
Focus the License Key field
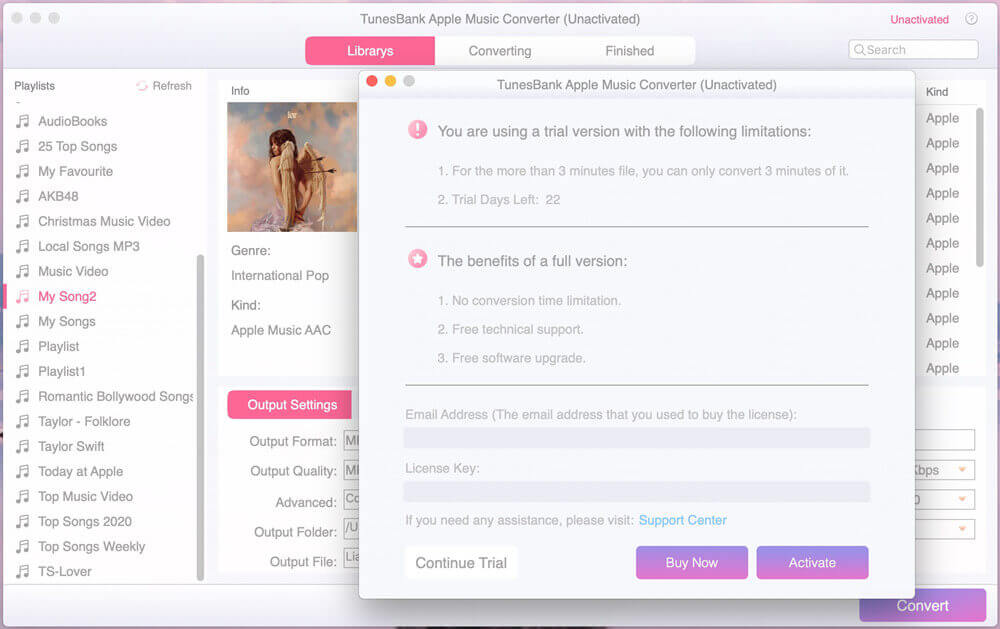636,491
